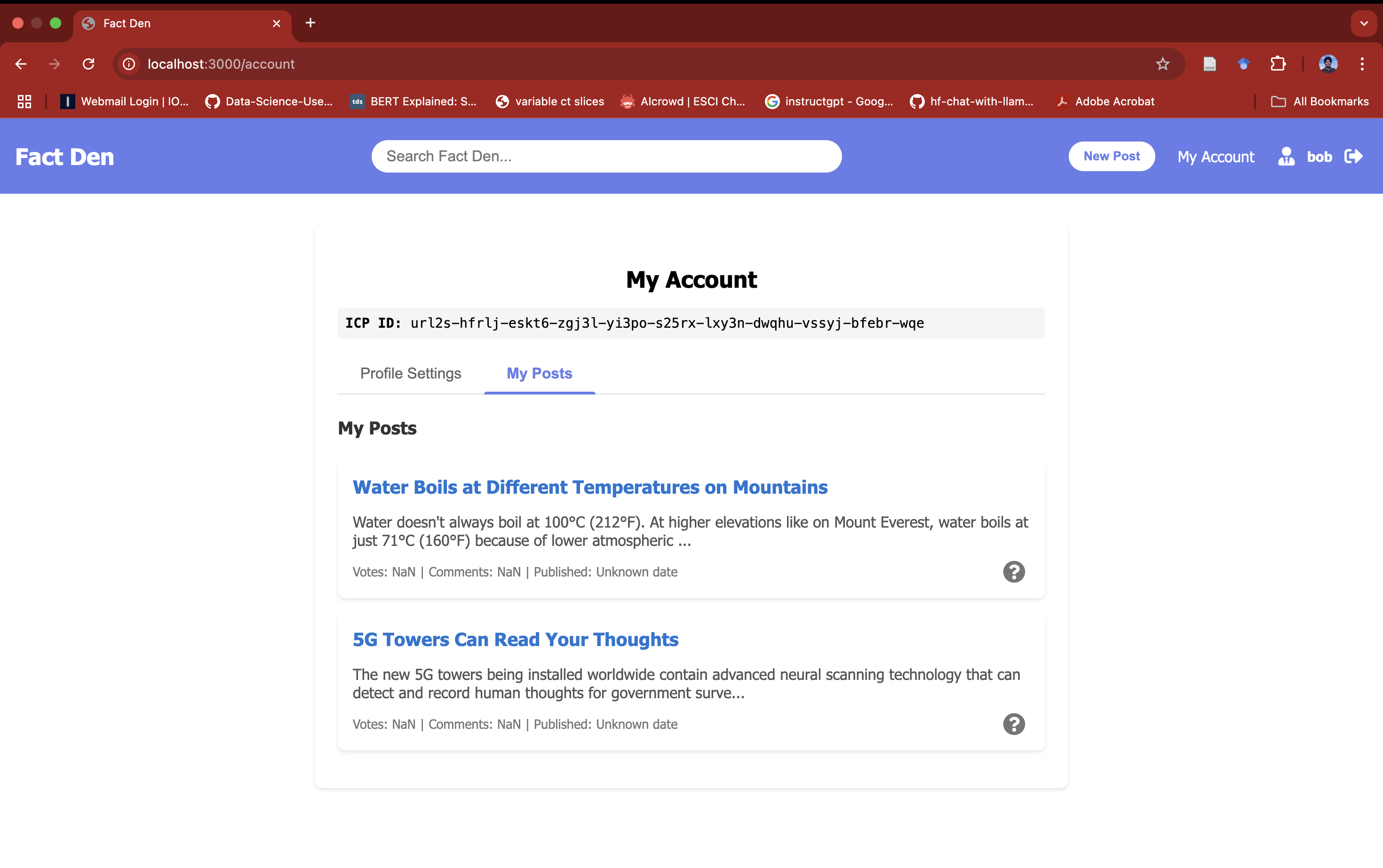View site information icon in address bar

pyautogui.click(x=129, y=64)
